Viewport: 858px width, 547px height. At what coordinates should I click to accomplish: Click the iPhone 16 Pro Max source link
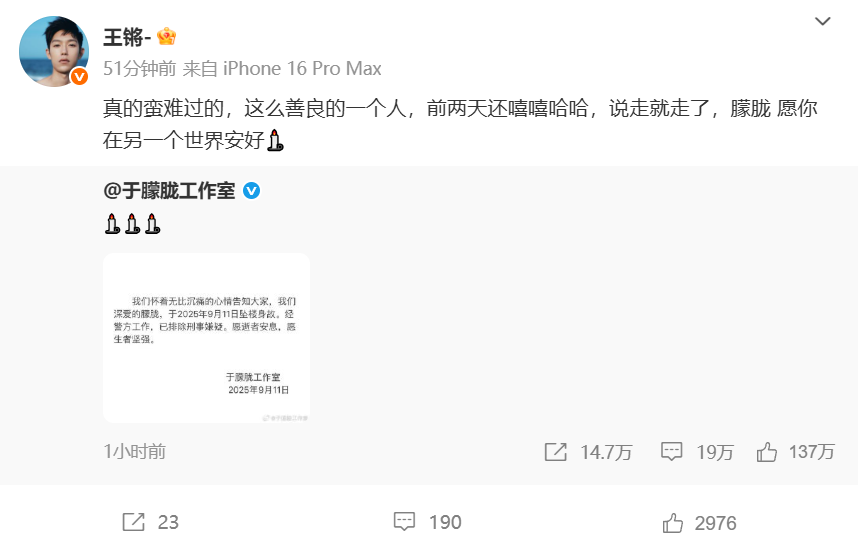coord(302,68)
